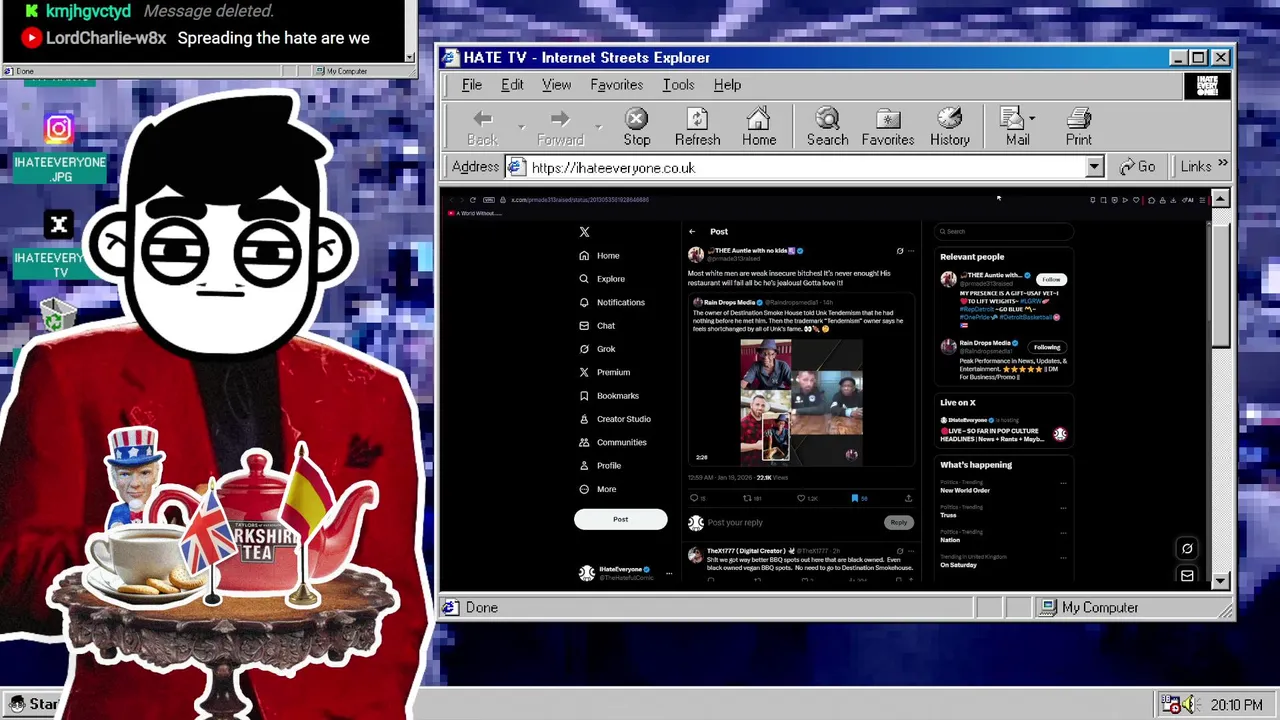
Task: Click the Forward toolbar button
Action: click(560, 128)
